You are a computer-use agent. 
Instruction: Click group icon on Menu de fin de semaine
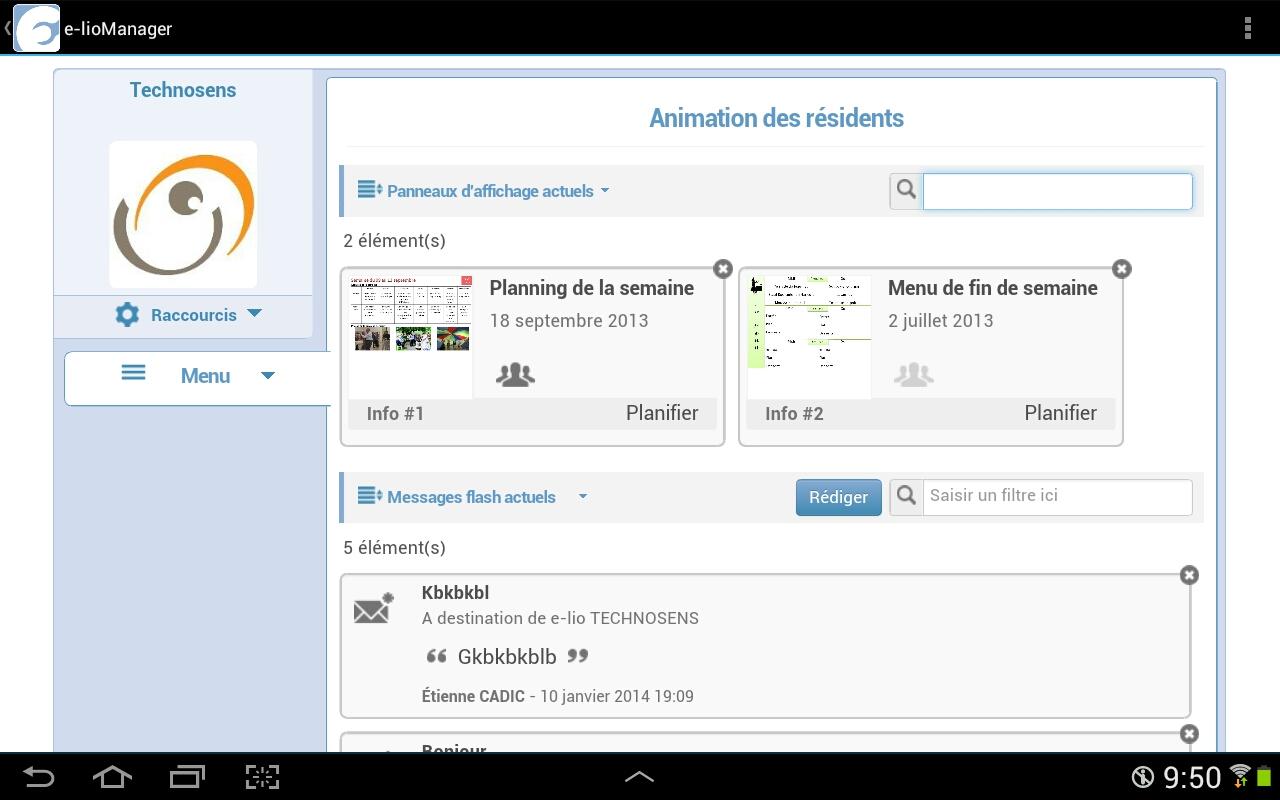[913, 374]
